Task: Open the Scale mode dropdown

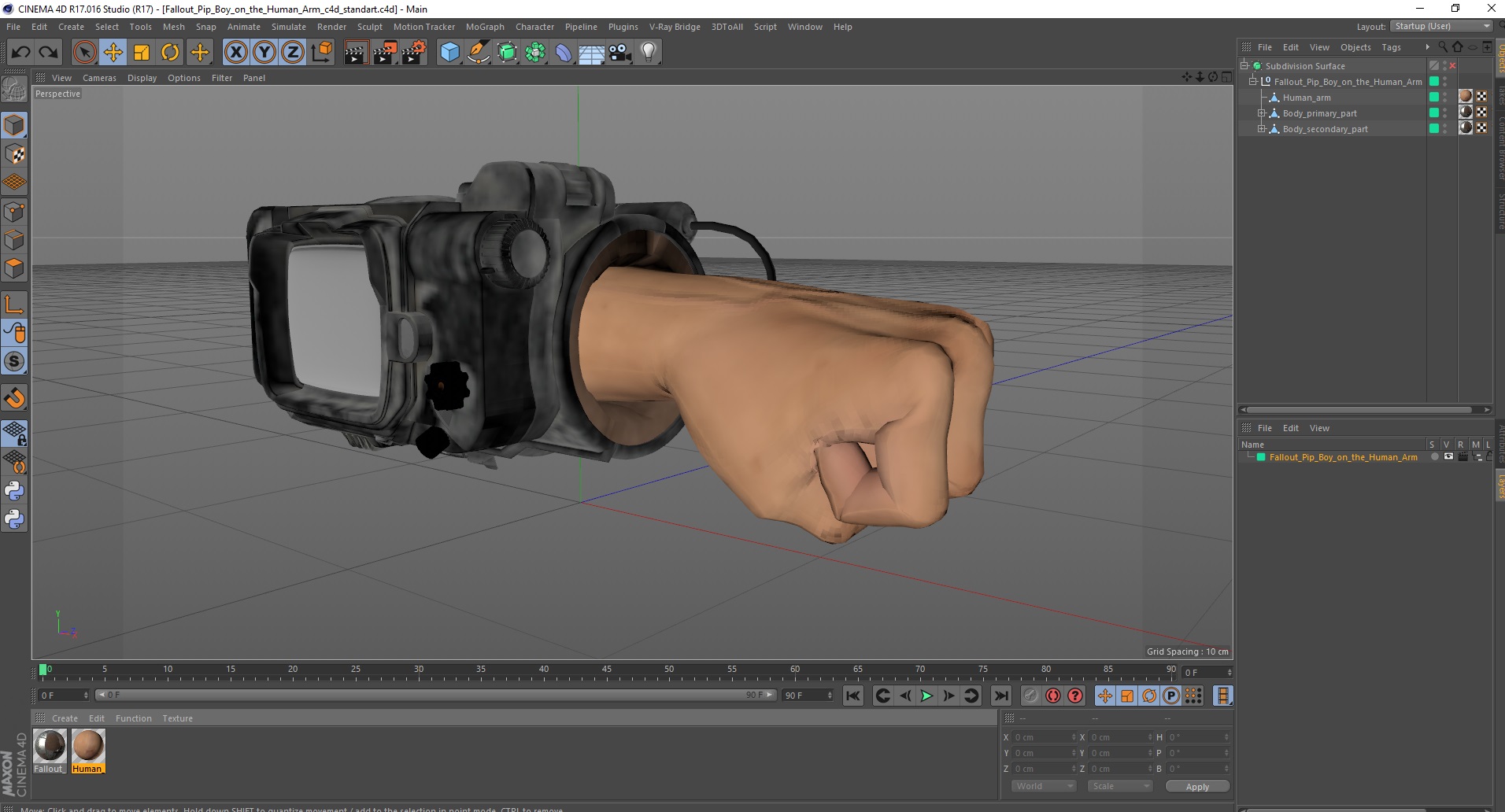Action: point(1119,786)
